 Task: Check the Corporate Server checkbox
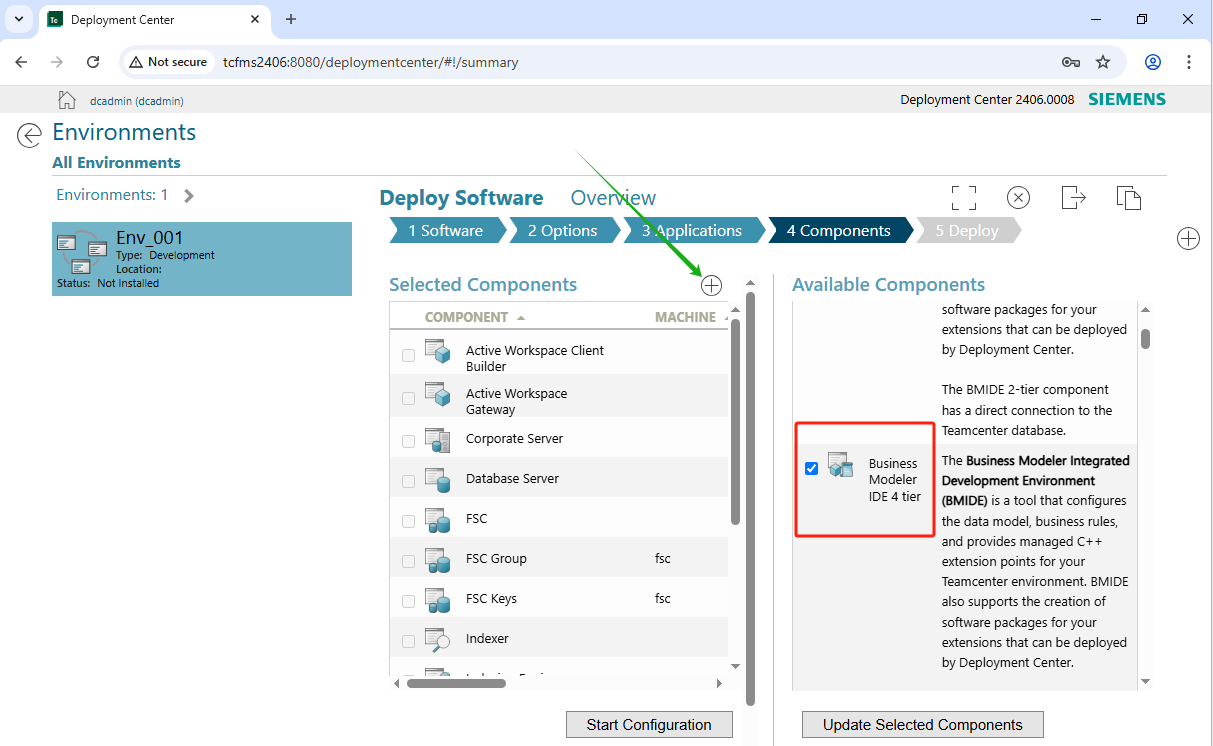click(408, 441)
